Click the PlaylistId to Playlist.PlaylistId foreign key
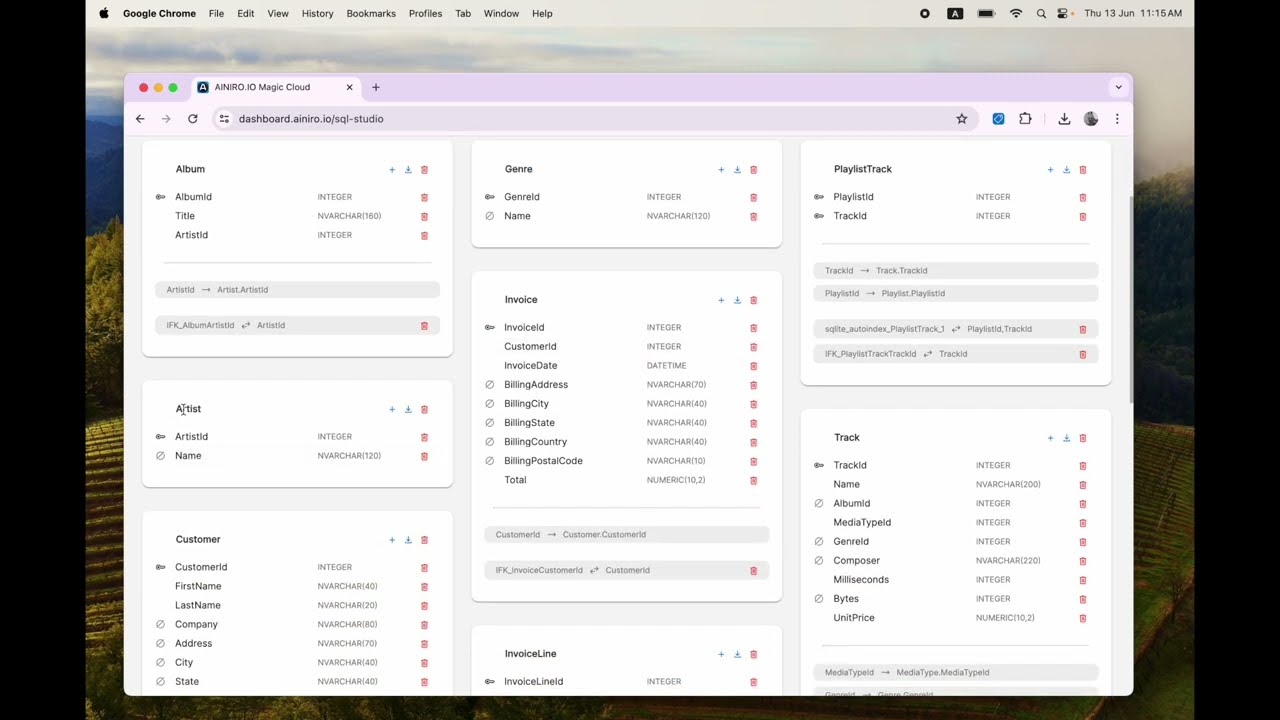 point(955,294)
